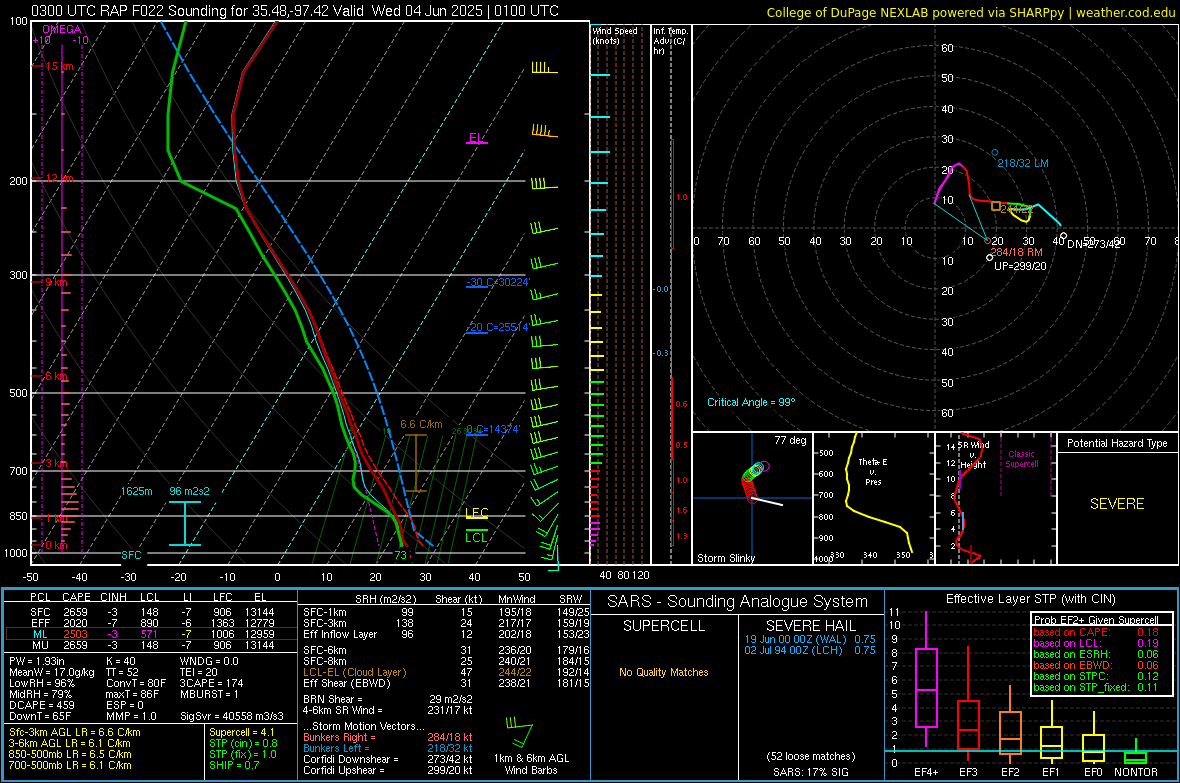The height and width of the screenshot is (783, 1180).
Task: Click the '96 m2s2' inflow SRH label
Action: click(190, 491)
